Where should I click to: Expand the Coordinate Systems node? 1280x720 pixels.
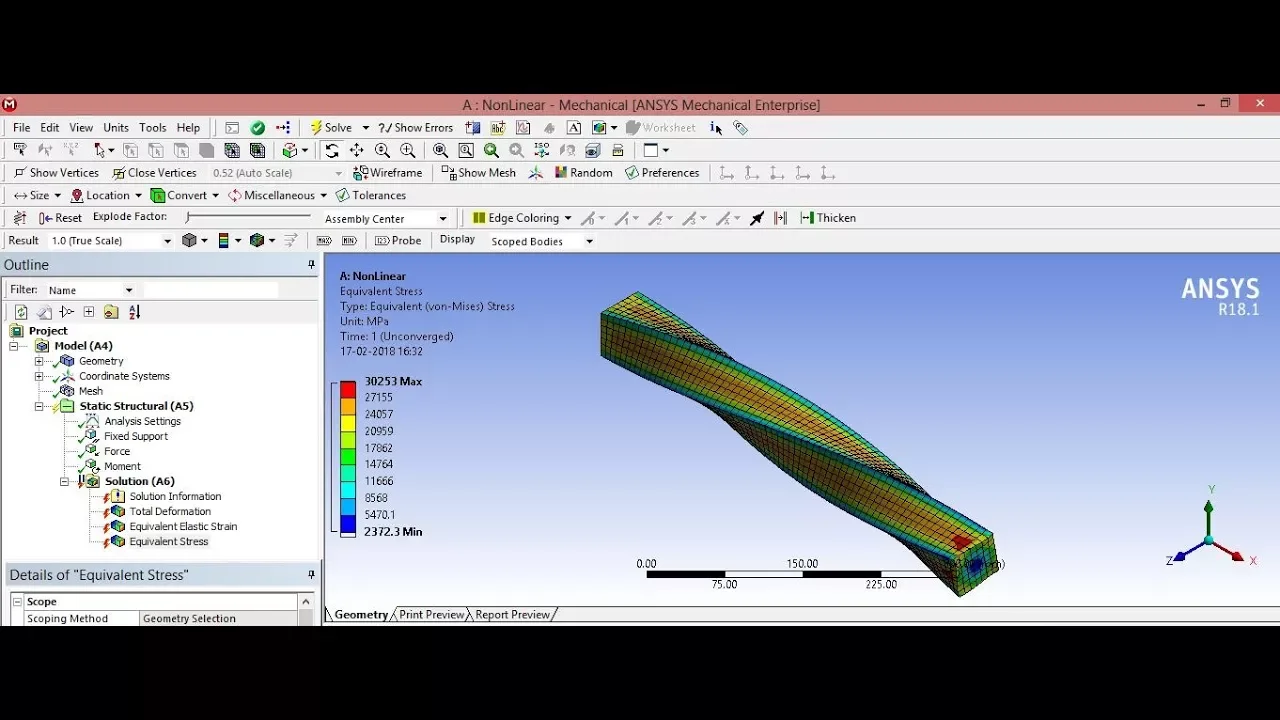[x=39, y=376]
